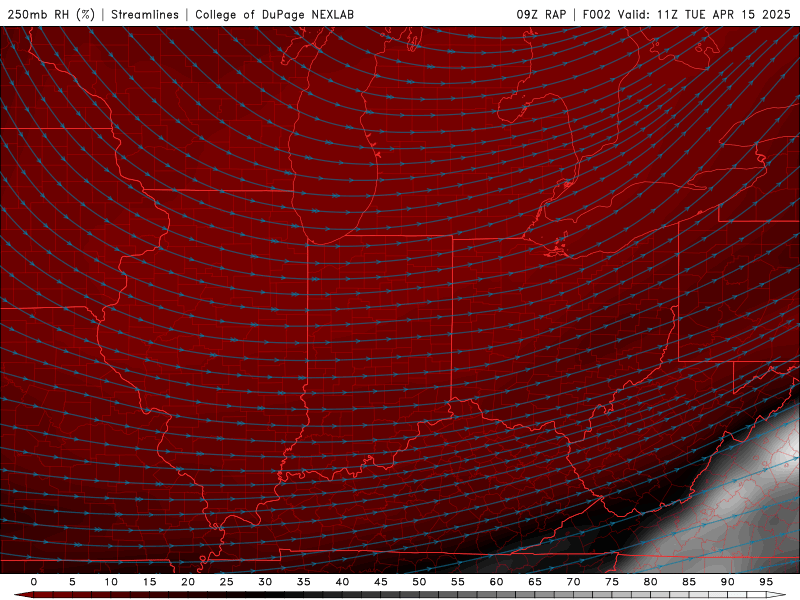
Task: Click "Valid: 11Z TUE APR 15 2025" text
Action: [x=704, y=14]
